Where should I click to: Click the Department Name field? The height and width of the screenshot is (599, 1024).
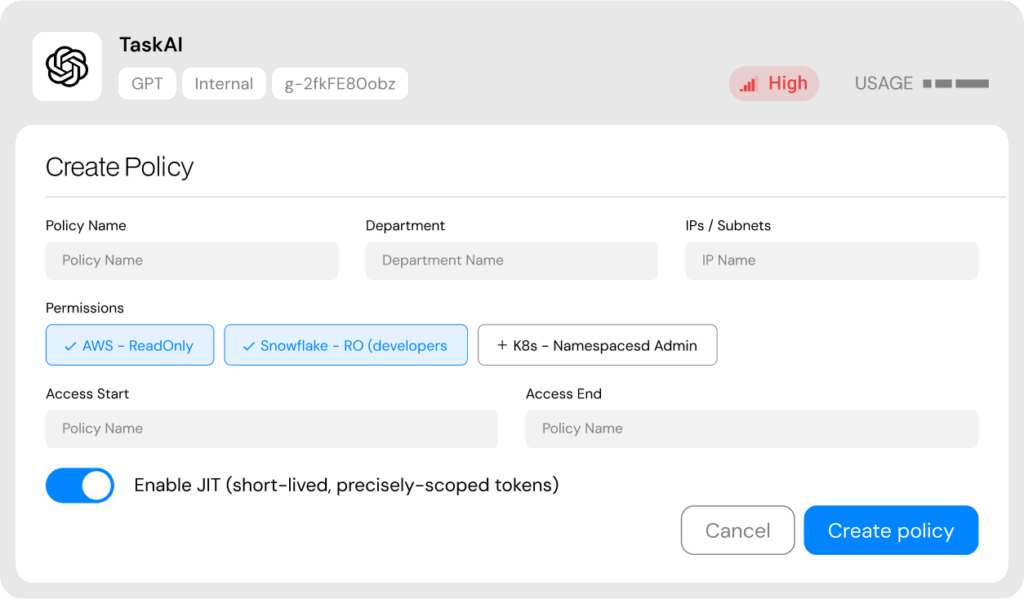511,261
